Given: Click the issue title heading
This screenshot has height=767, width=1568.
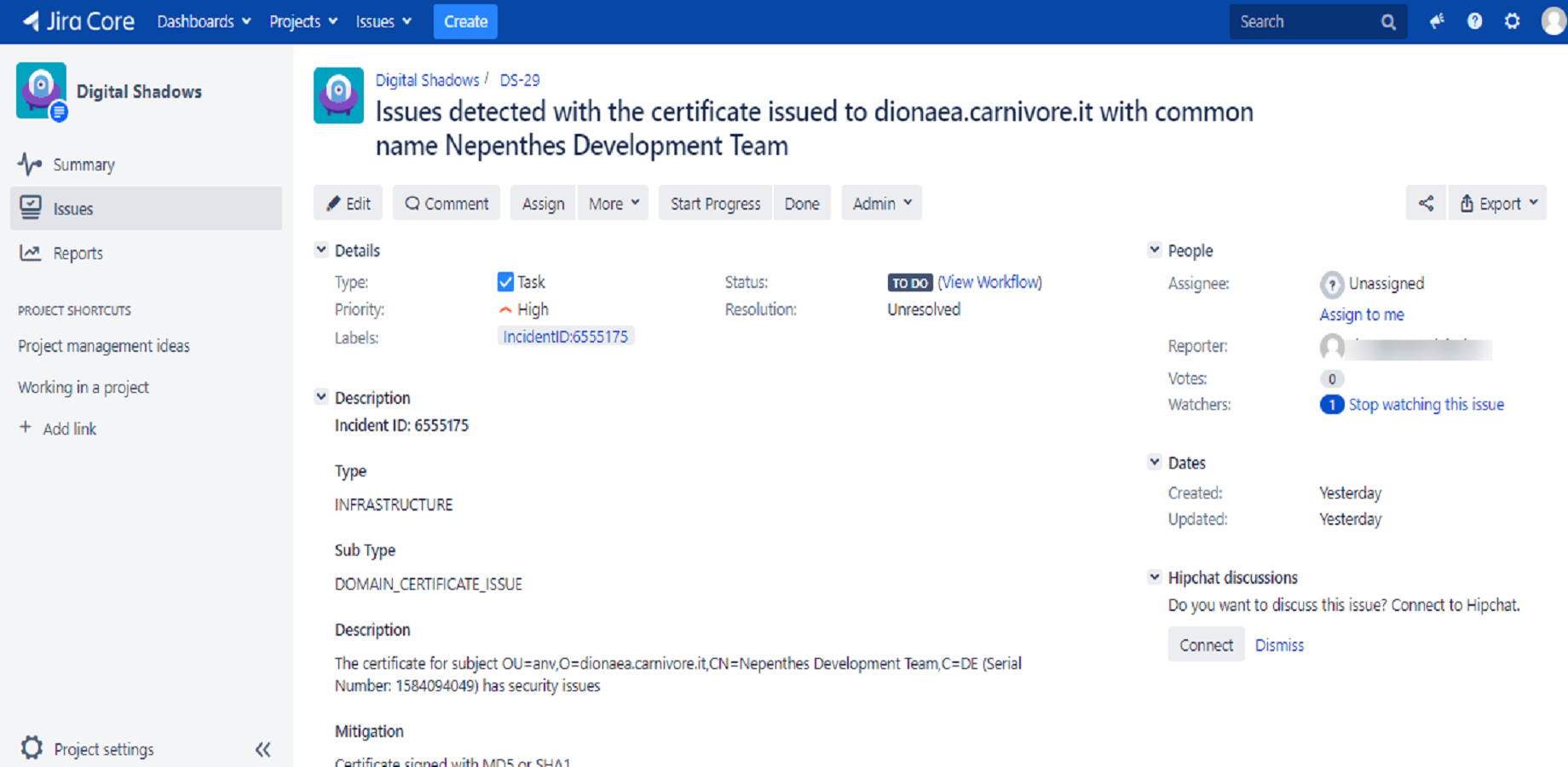Looking at the screenshot, I should [815, 129].
